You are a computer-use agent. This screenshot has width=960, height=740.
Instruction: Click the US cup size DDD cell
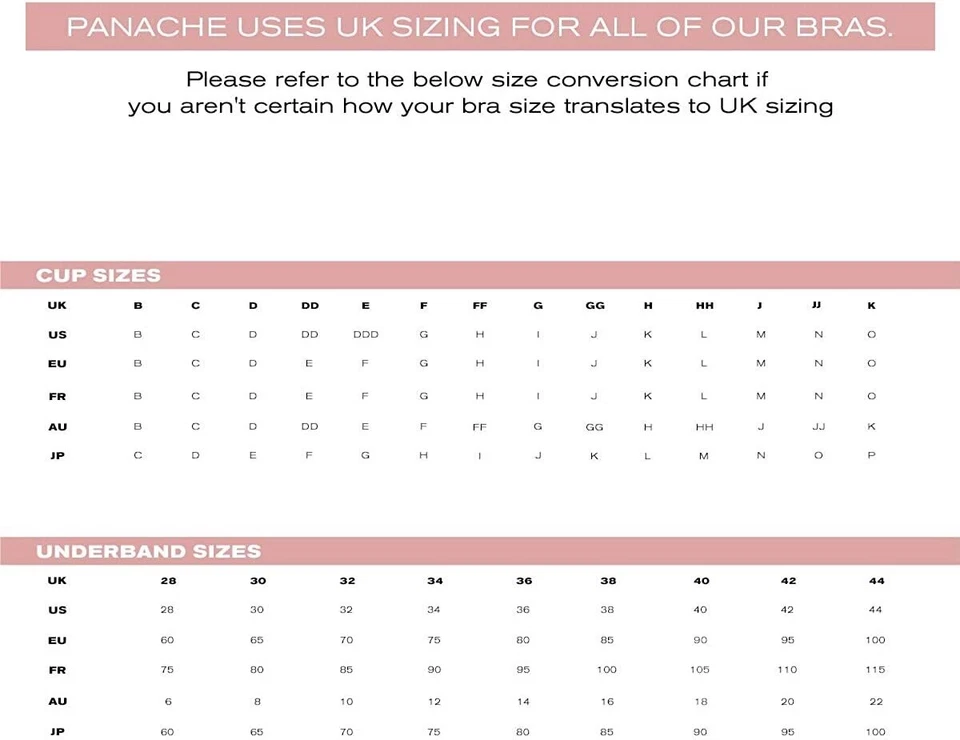click(366, 335)
